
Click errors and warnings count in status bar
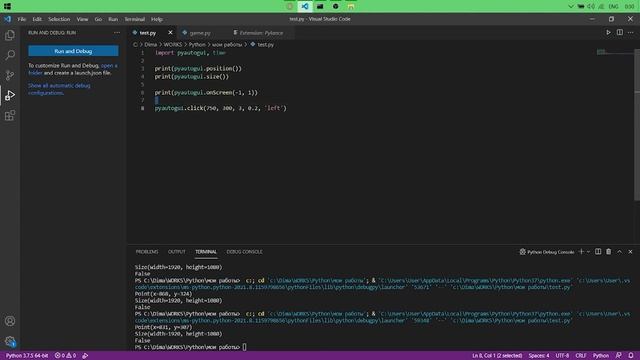point(65,356)
